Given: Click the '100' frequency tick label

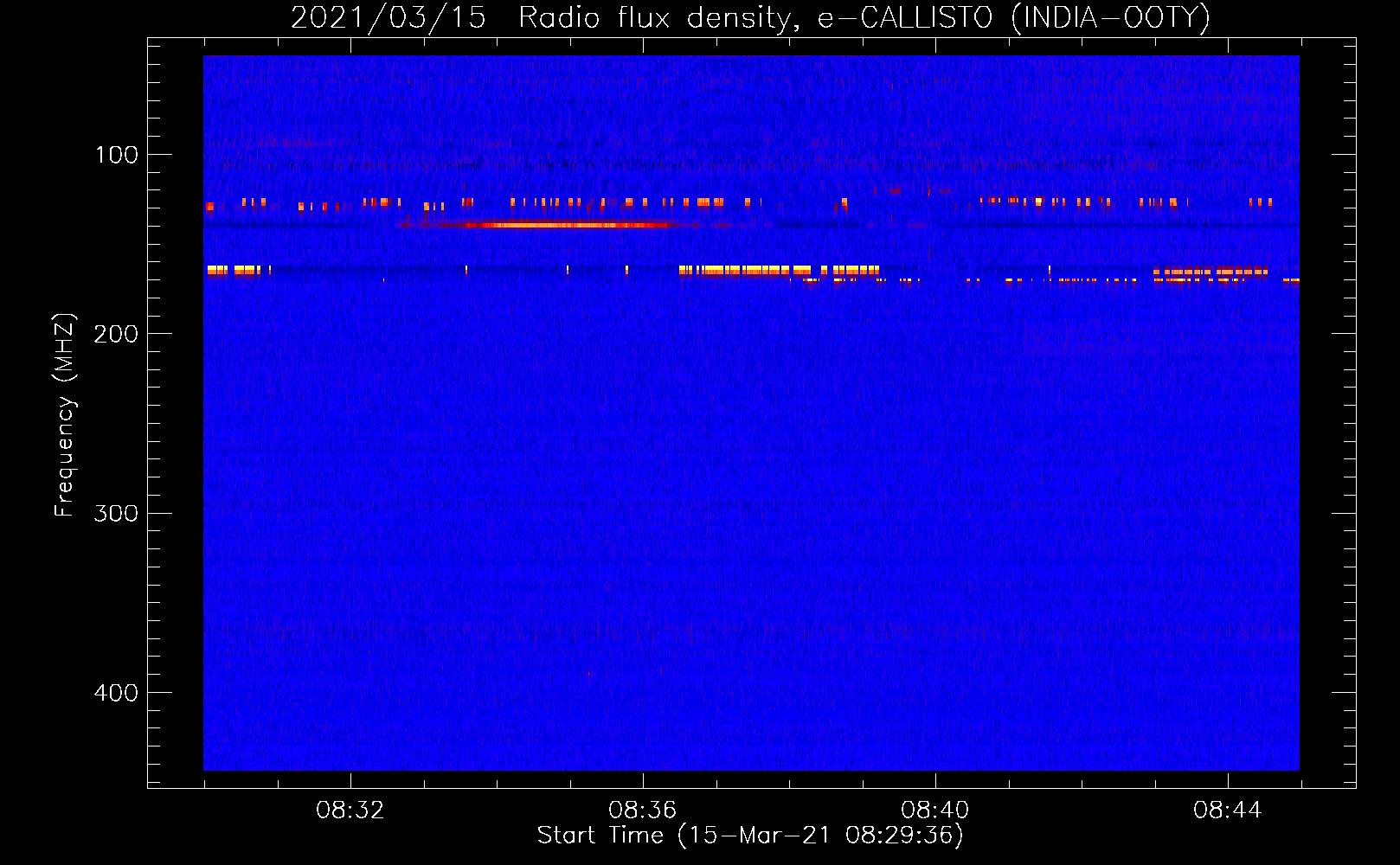Looking at the screenshot, I should pos(117,155).
